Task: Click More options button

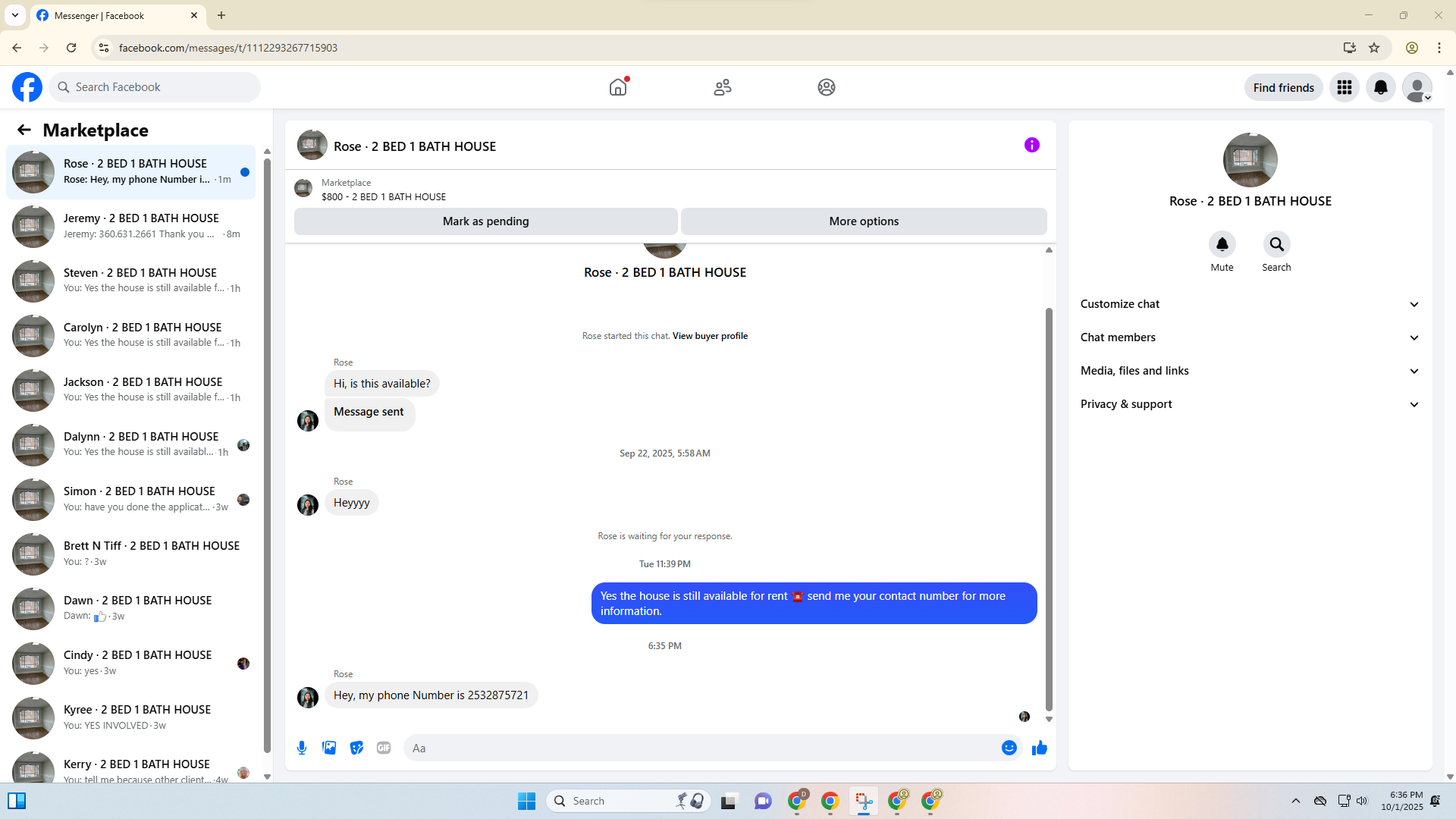Action: tap(864, 221)
